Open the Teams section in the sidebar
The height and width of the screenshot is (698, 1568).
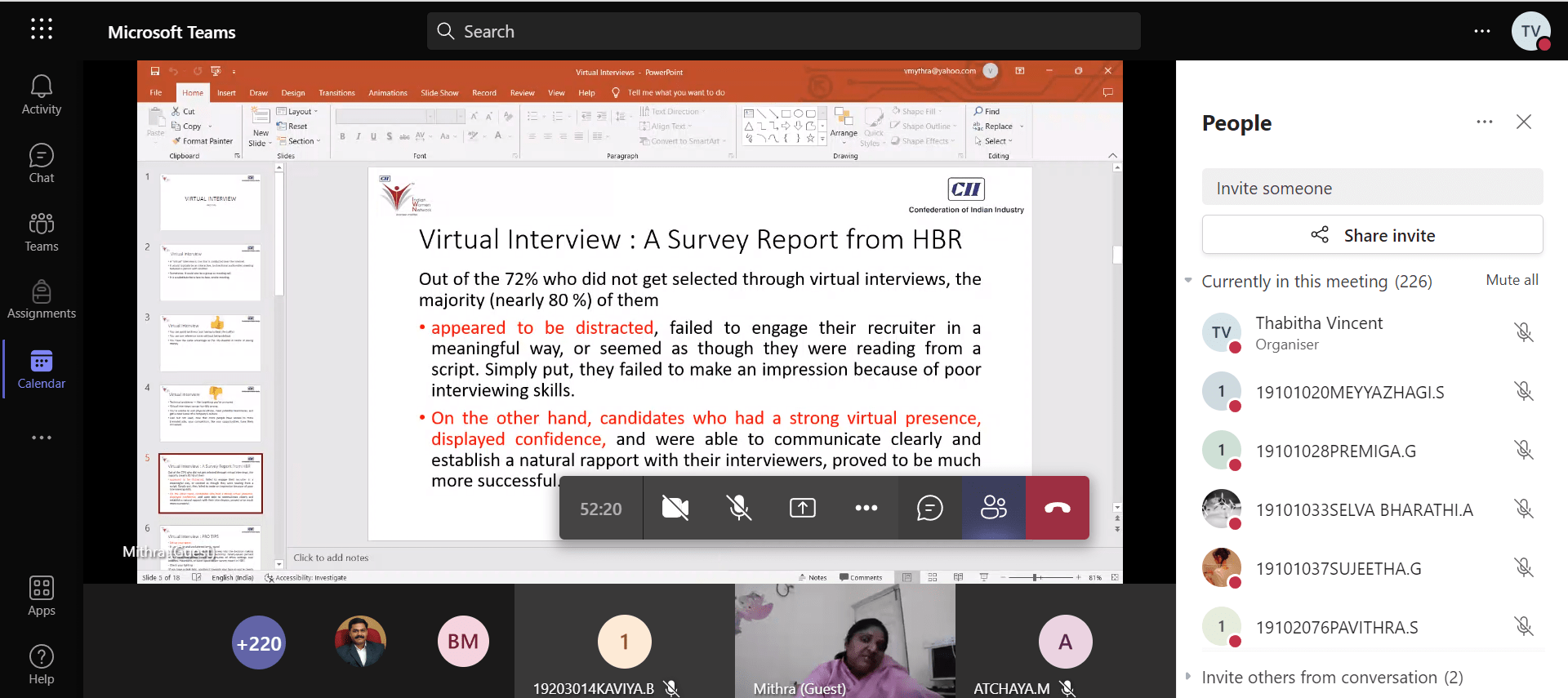[41, 233]
